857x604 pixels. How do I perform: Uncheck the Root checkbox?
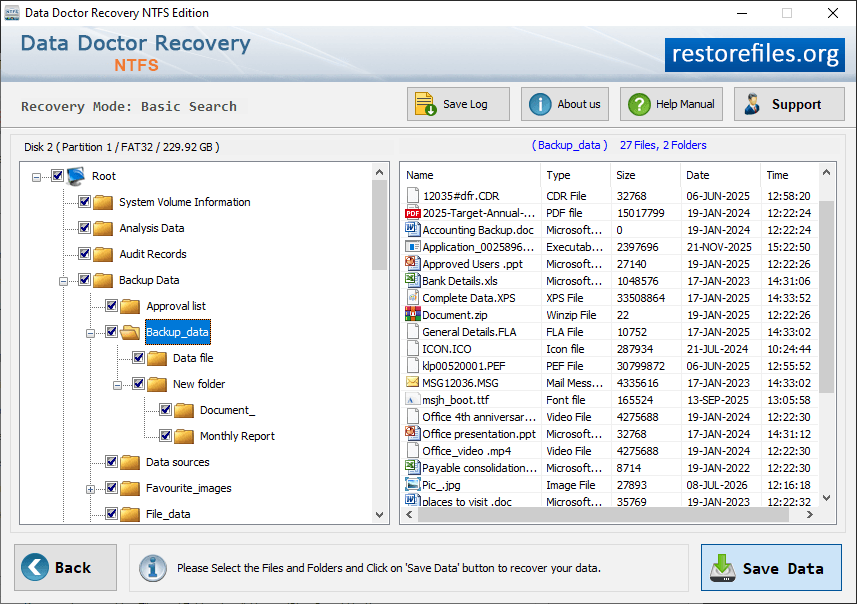click(57, 175)
